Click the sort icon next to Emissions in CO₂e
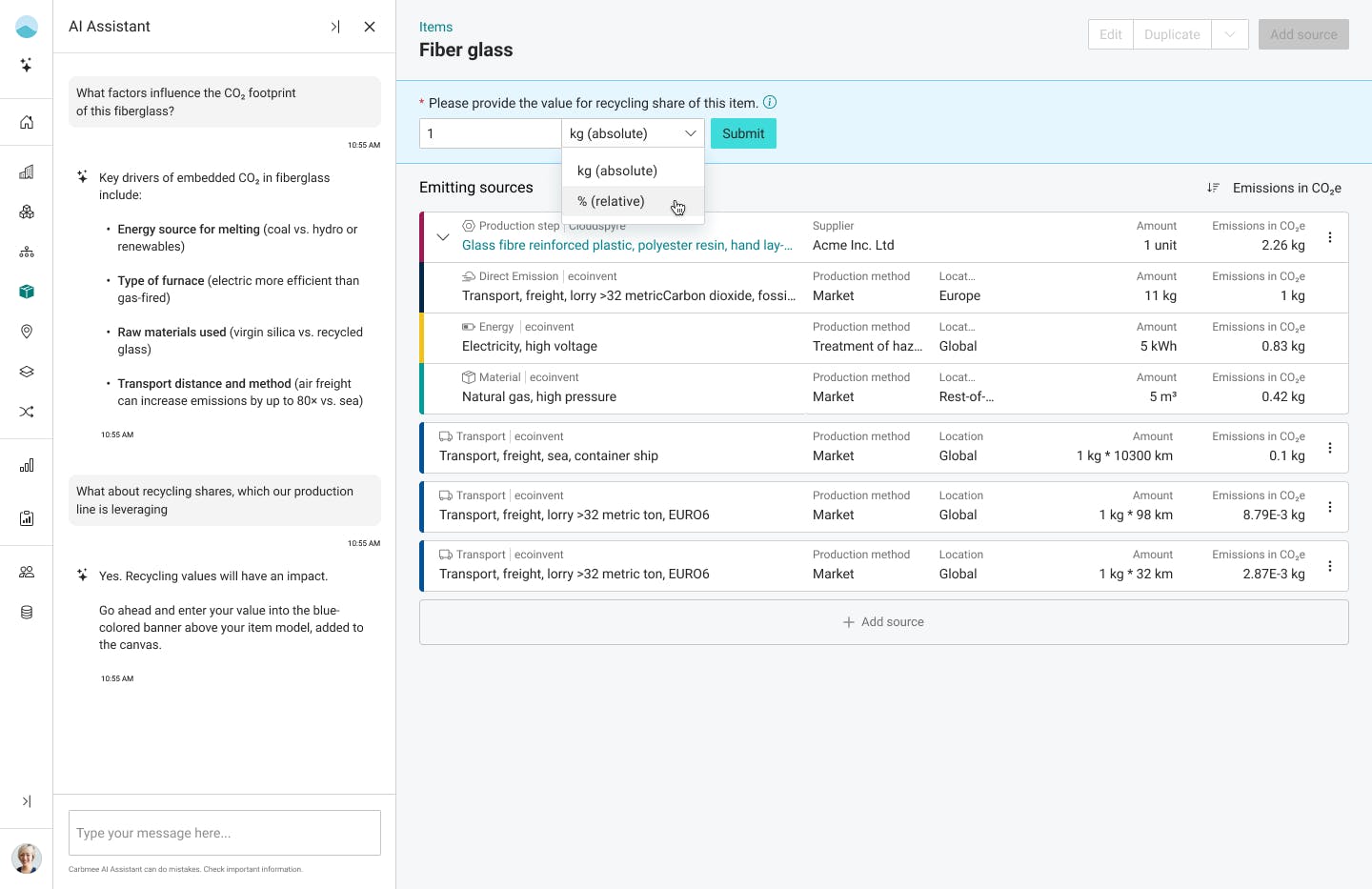Screen dimensions: 1372x889 [1213, 188]
